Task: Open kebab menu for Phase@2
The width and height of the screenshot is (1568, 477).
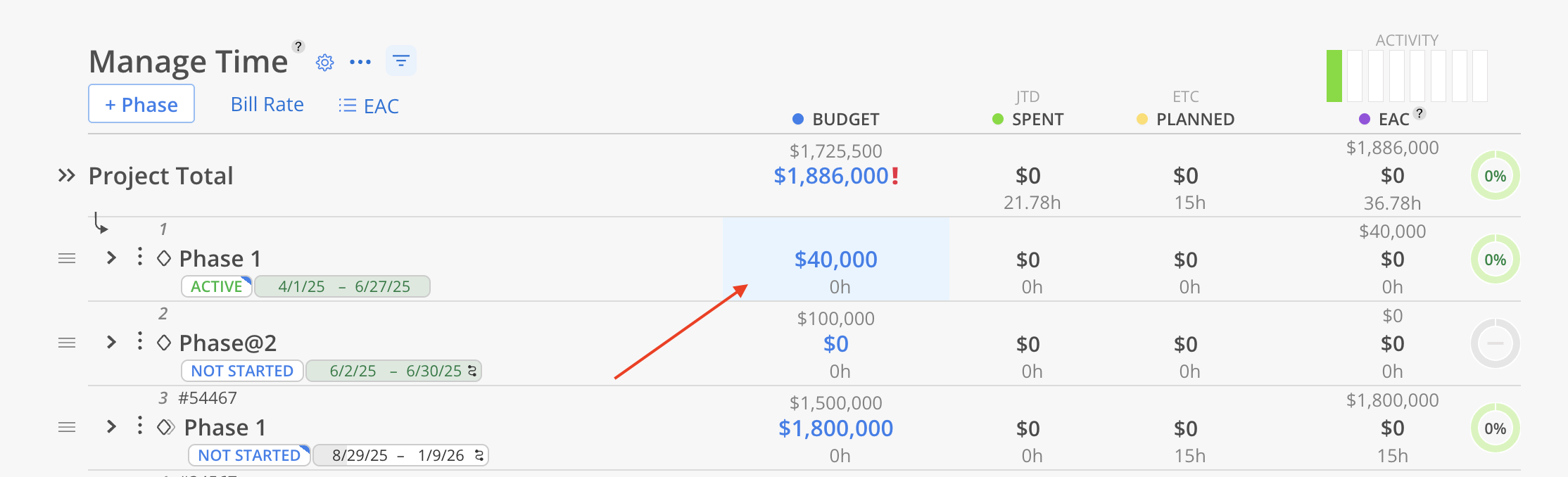Action: pos(140,341)
